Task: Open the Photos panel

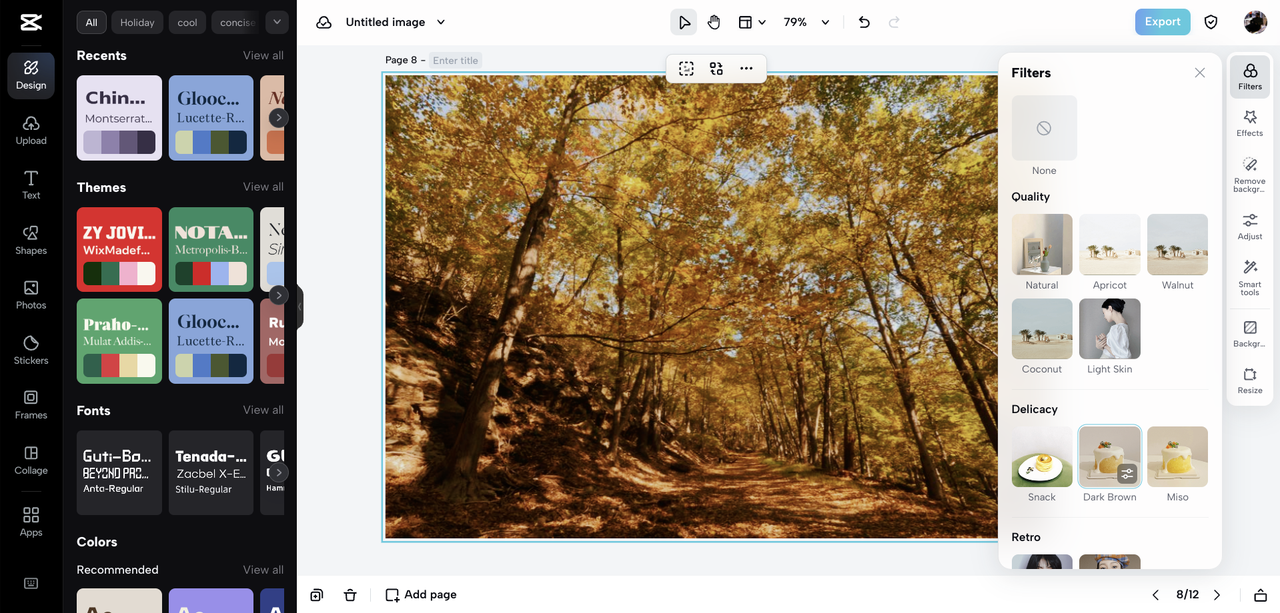Action: point(31,295)
